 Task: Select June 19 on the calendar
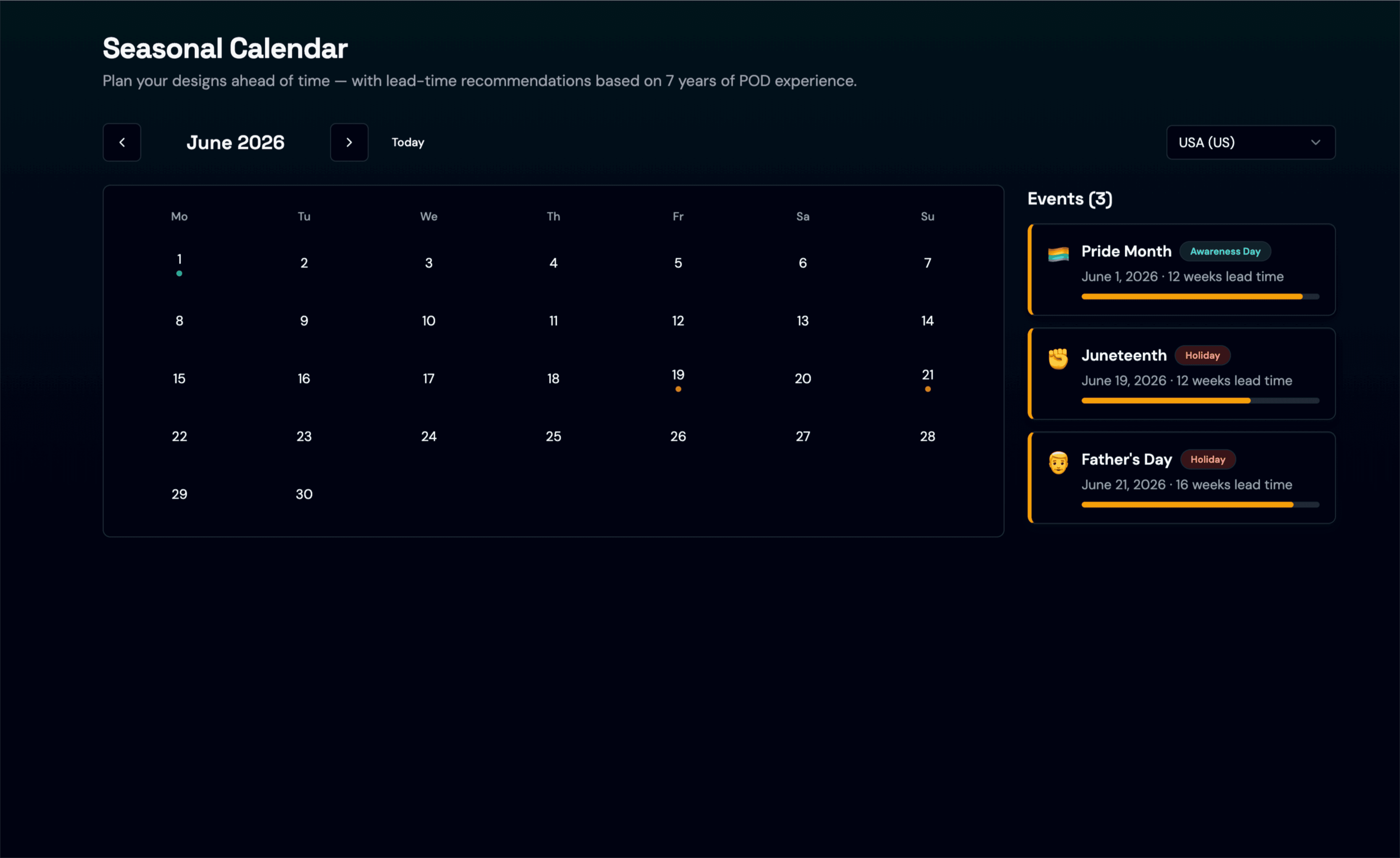tap(678, 378)
